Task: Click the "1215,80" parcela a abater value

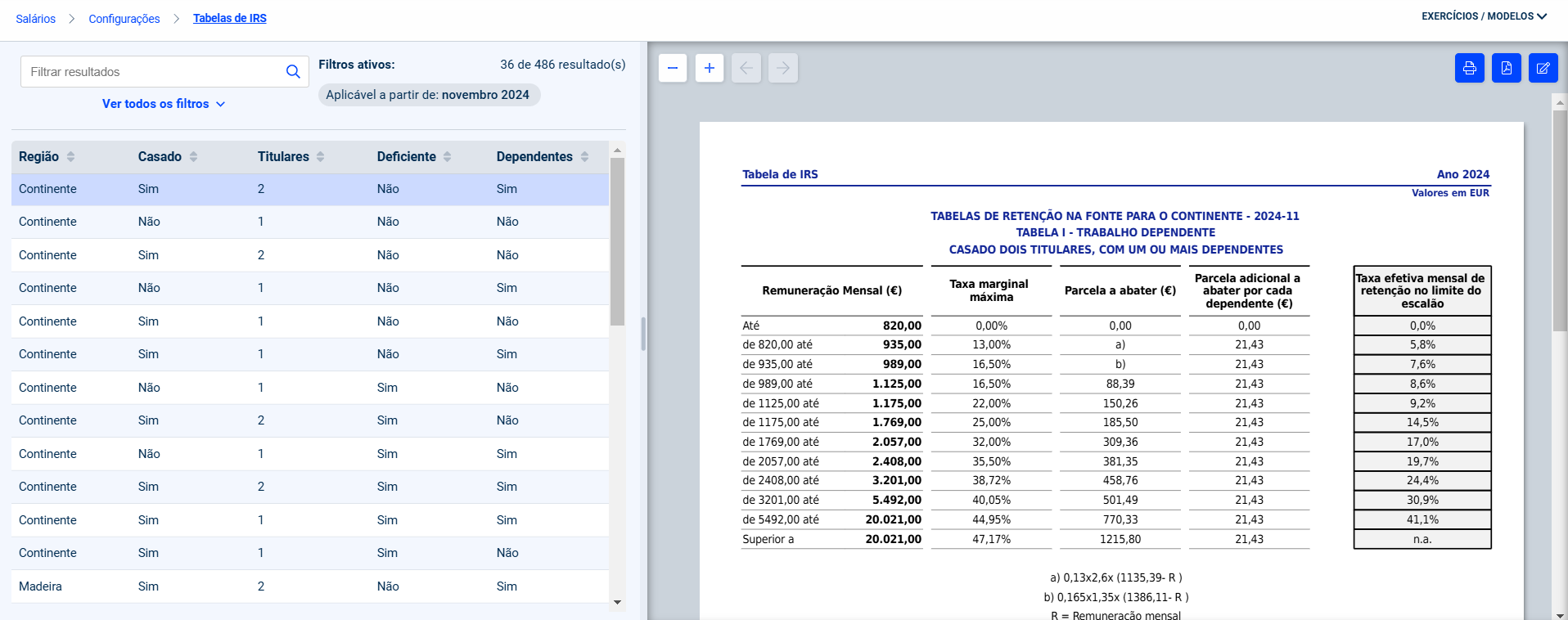Action: point(1120,539)
